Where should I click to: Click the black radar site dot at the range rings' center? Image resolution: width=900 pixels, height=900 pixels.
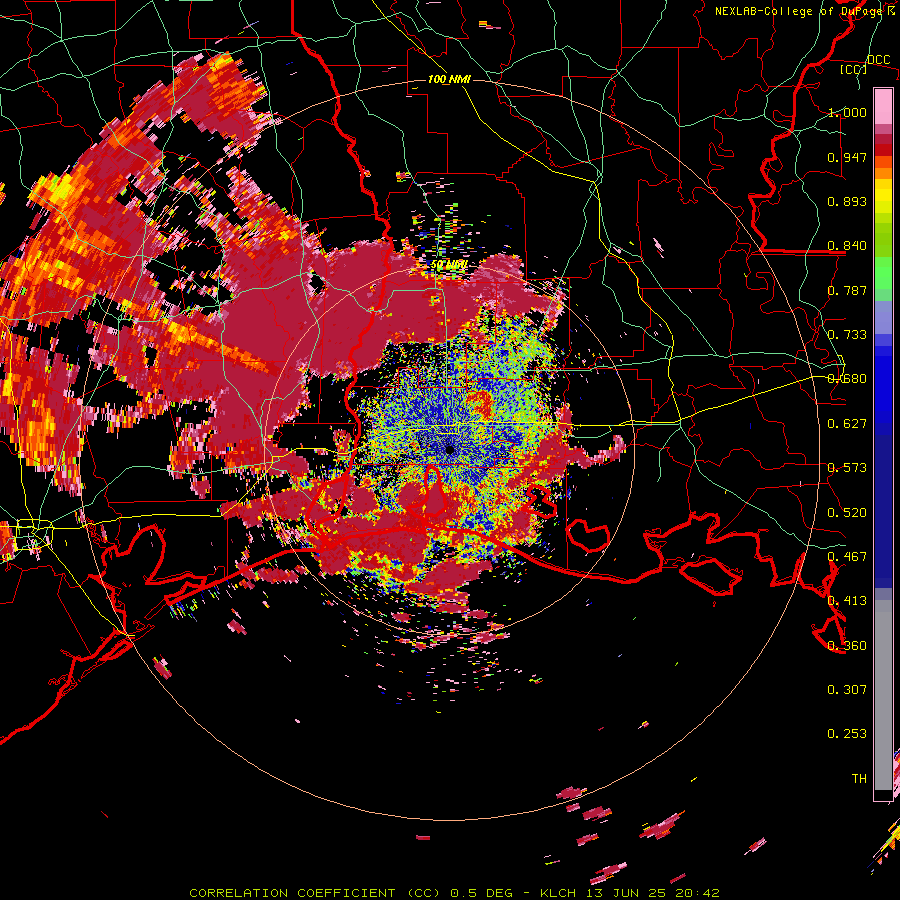[449, 449]
